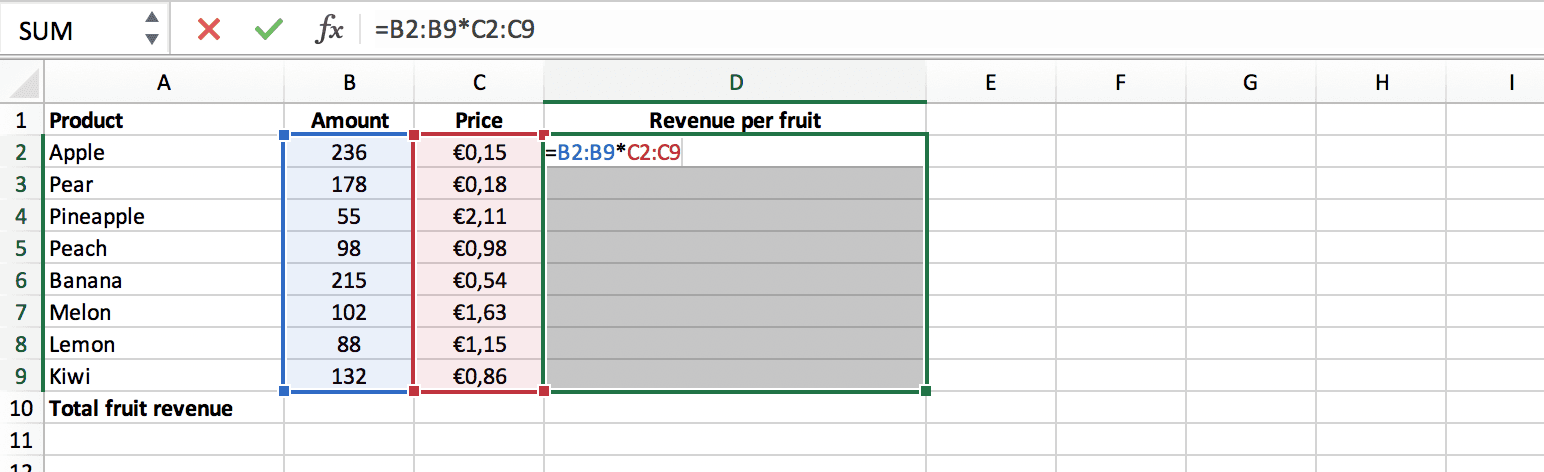
Task: Select column A header
Action: 164,84
